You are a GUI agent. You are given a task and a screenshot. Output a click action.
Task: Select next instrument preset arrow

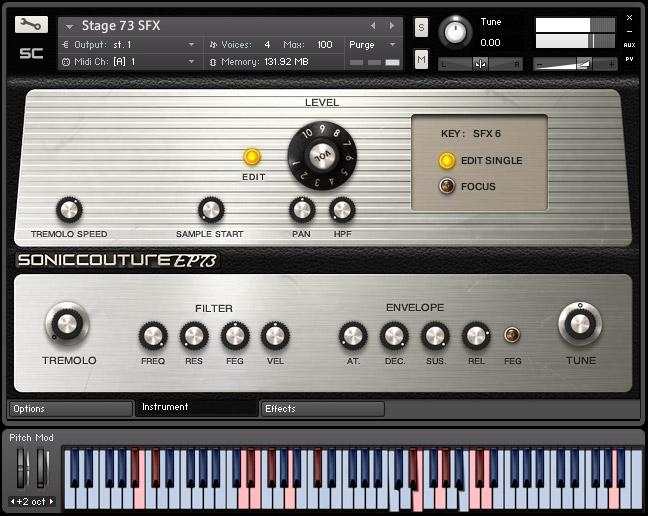(x=391, y=26)
